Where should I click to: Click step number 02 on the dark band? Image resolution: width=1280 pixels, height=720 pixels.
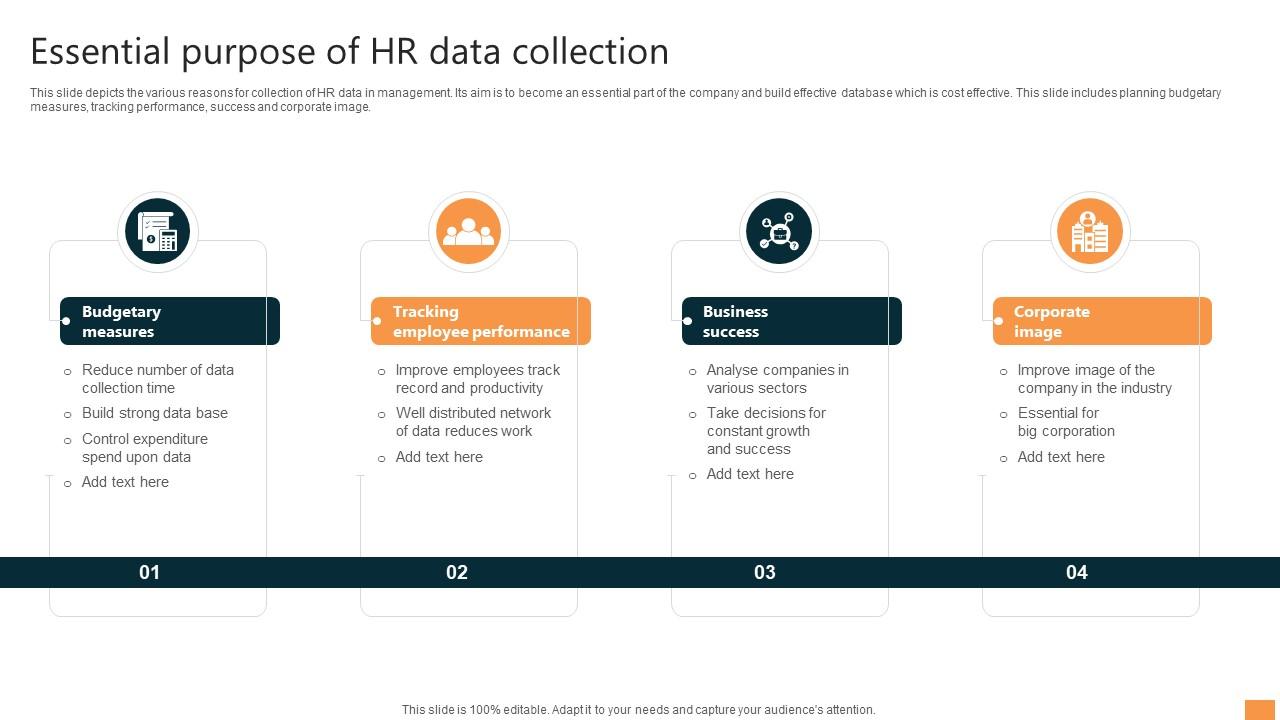pyautogui.click(x=457, y=572)
